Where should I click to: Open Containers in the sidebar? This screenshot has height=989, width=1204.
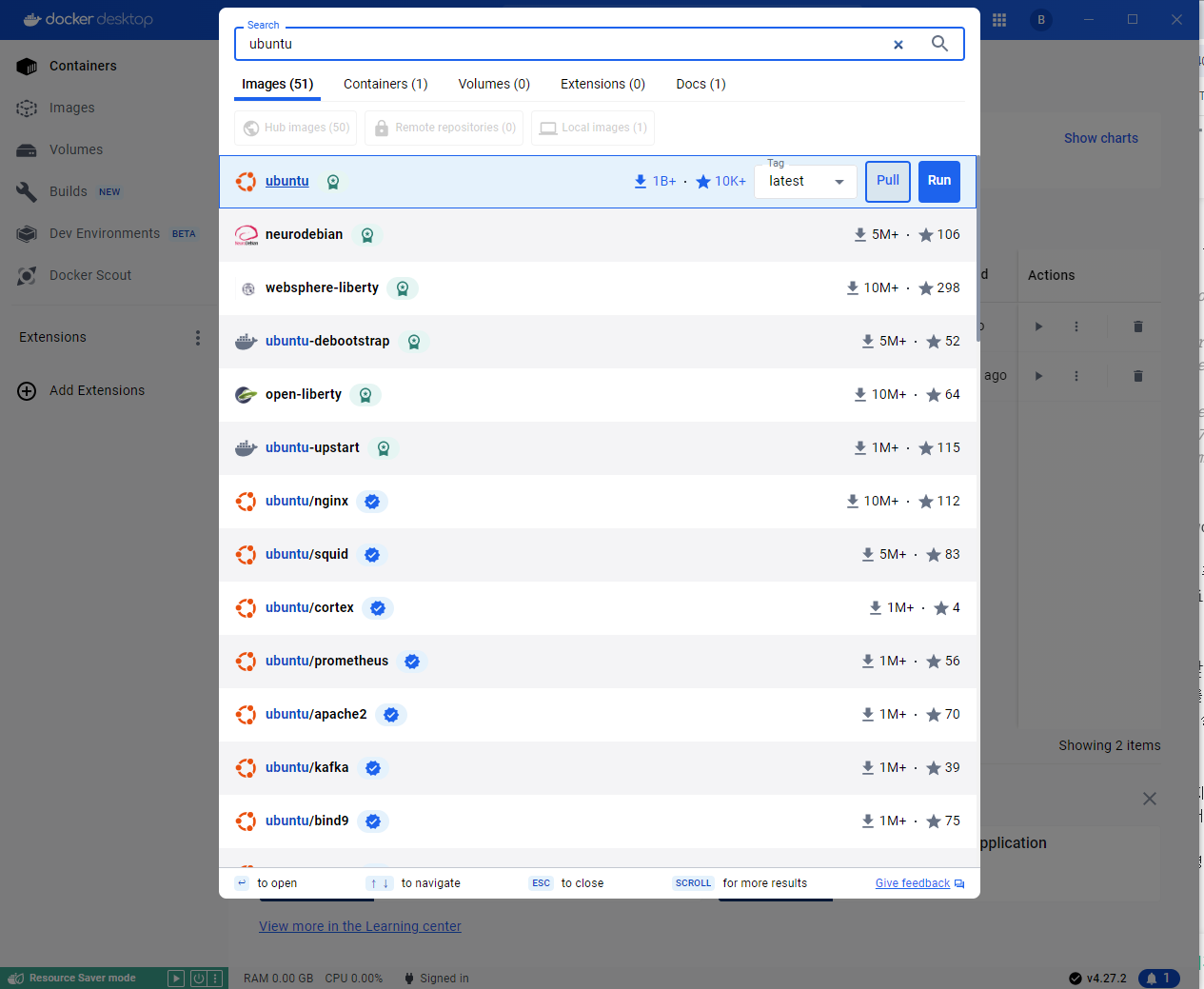tap(83, 66)
